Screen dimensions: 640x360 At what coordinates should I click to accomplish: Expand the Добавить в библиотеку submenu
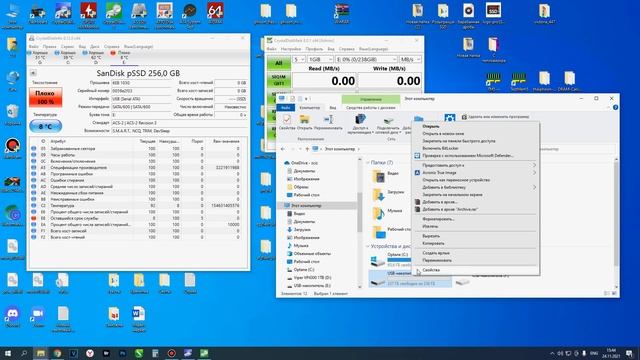pos(476,187)
